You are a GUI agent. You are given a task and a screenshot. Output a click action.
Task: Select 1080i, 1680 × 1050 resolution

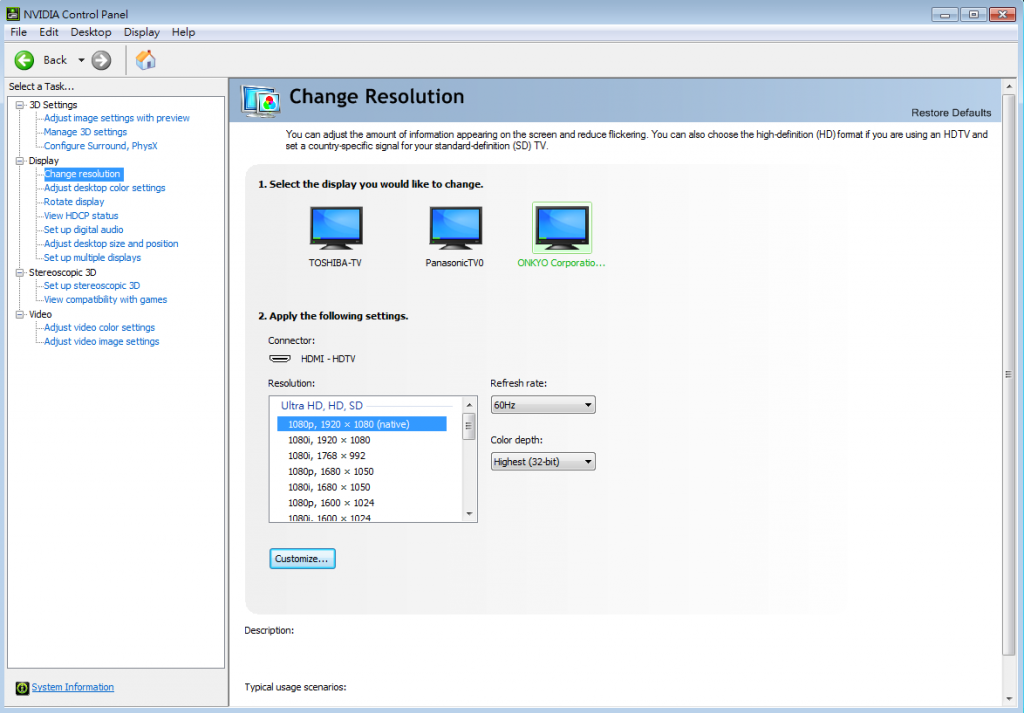pos(362,487)
